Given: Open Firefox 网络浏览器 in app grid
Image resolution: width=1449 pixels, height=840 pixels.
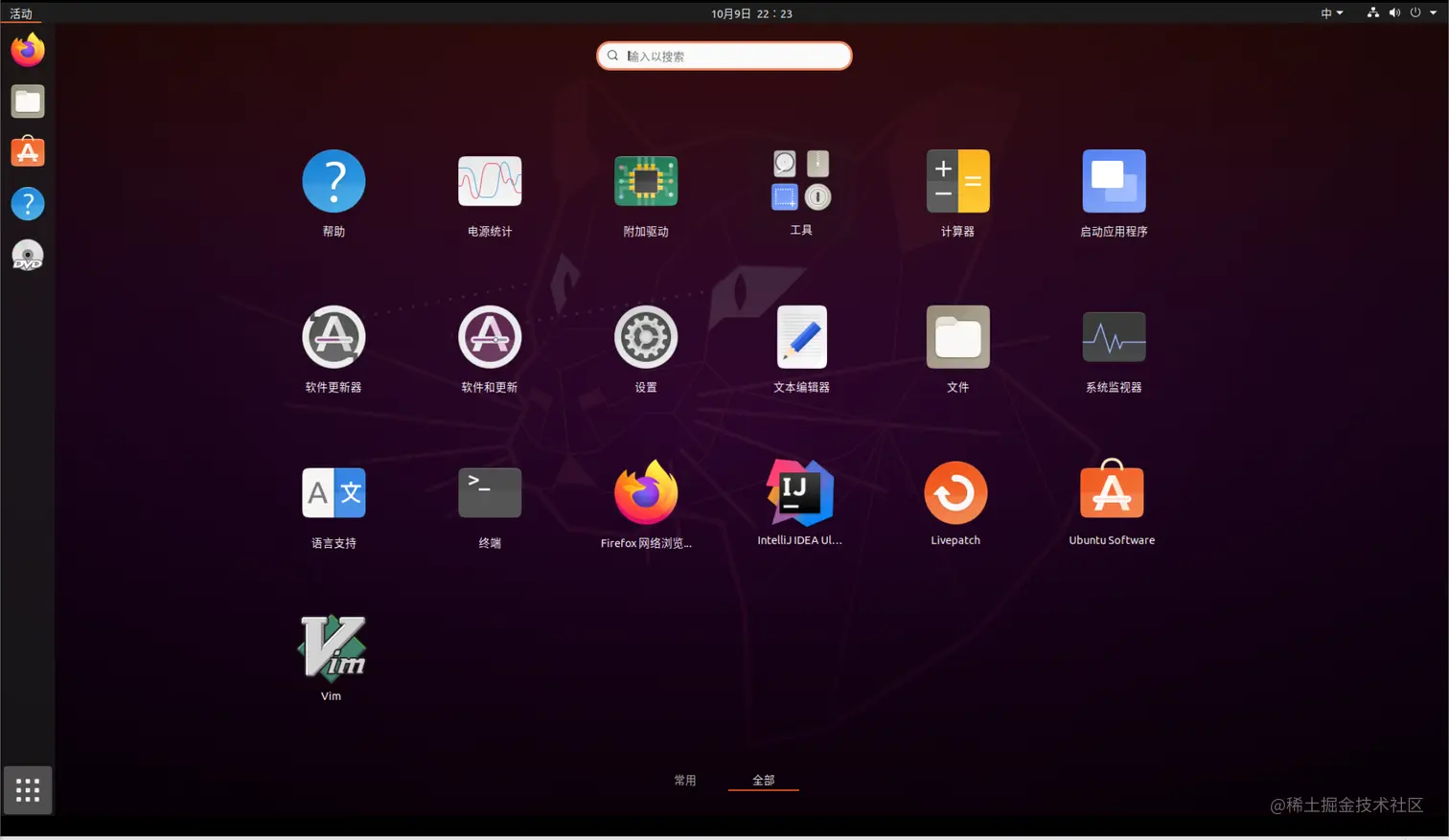Looking at the screenshot, I should click(x=646, y=492).
